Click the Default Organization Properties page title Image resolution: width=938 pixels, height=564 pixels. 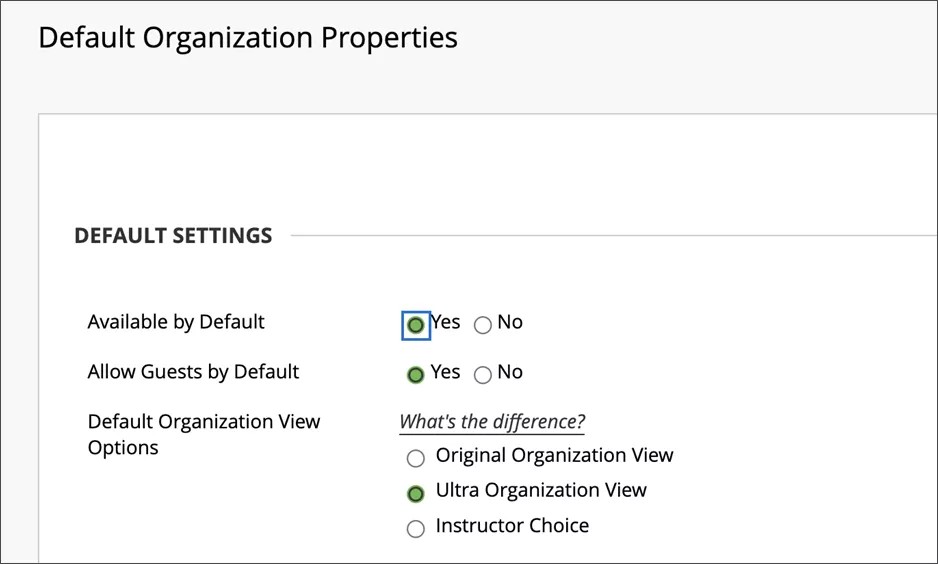[x=247, y=38]
